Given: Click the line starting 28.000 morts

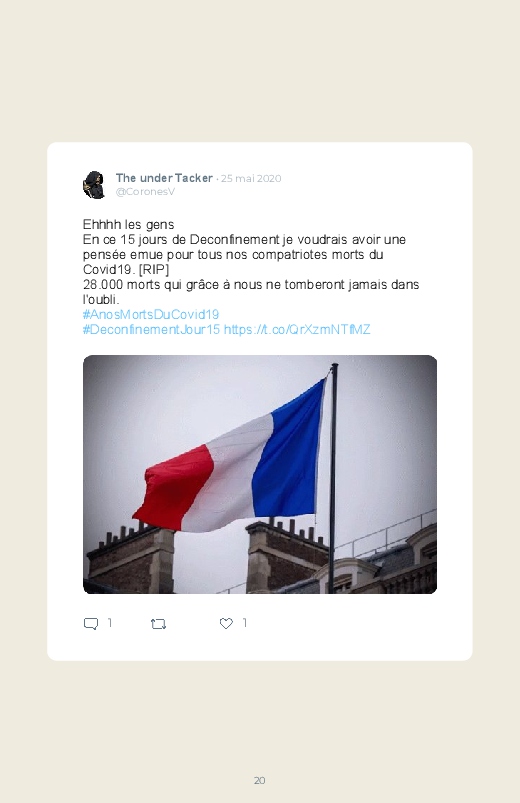Looking at the screenshot, I should pyautogui.click(x=251, y=285).
